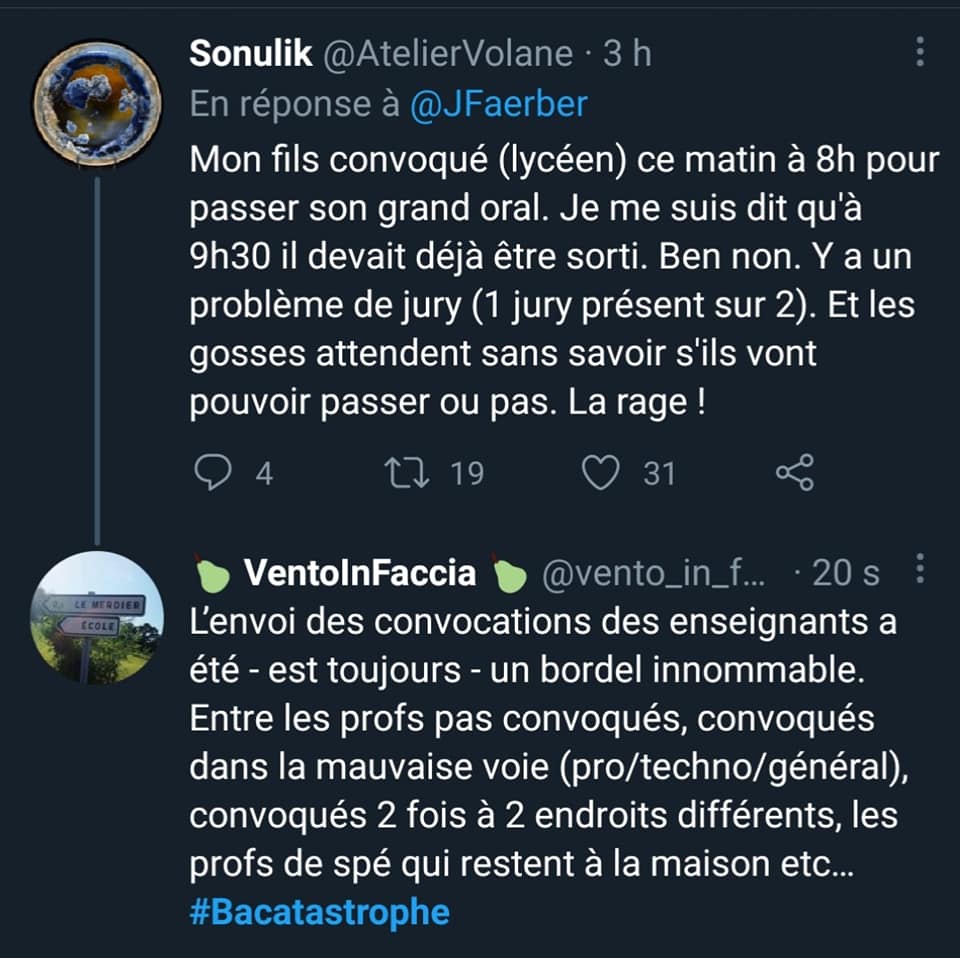960x958 pixels.
Task: Click the pear emoji before VentoInFaccia's name
Action: click(x=210, y=573)
